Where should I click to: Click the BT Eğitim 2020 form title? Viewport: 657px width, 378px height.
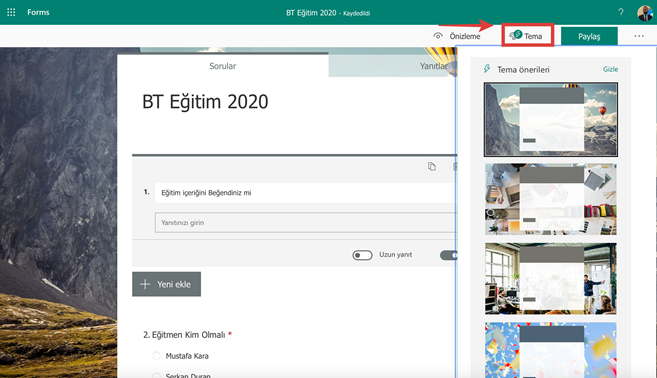205,102
